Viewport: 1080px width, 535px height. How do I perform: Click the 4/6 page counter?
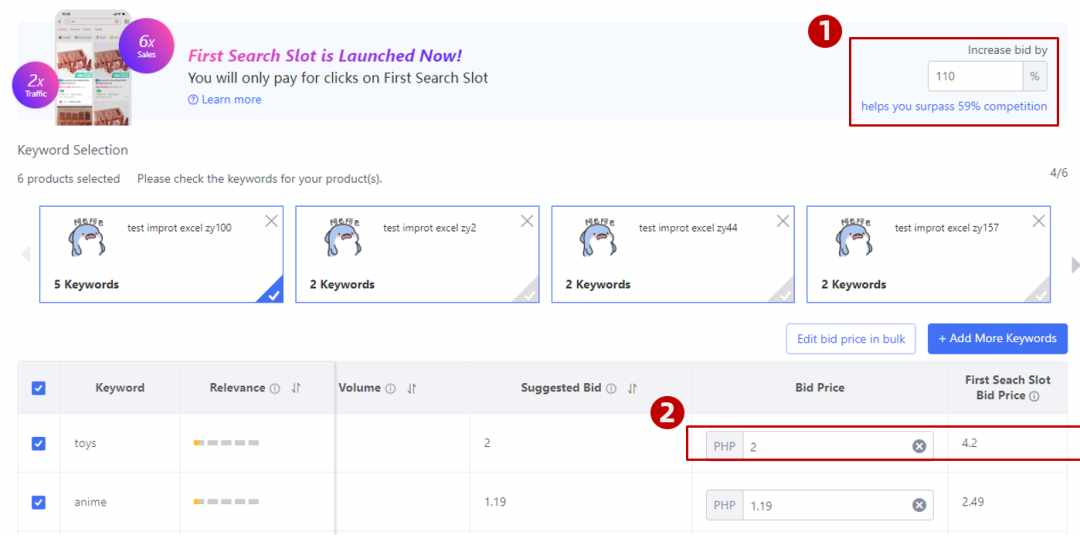click(x=1059, y=172)
